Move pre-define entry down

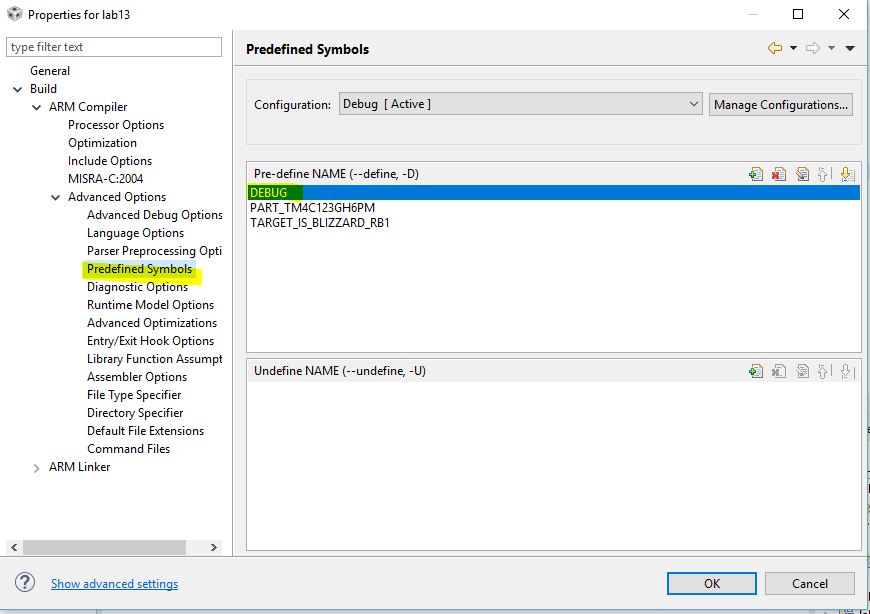[x=847, y=174]
